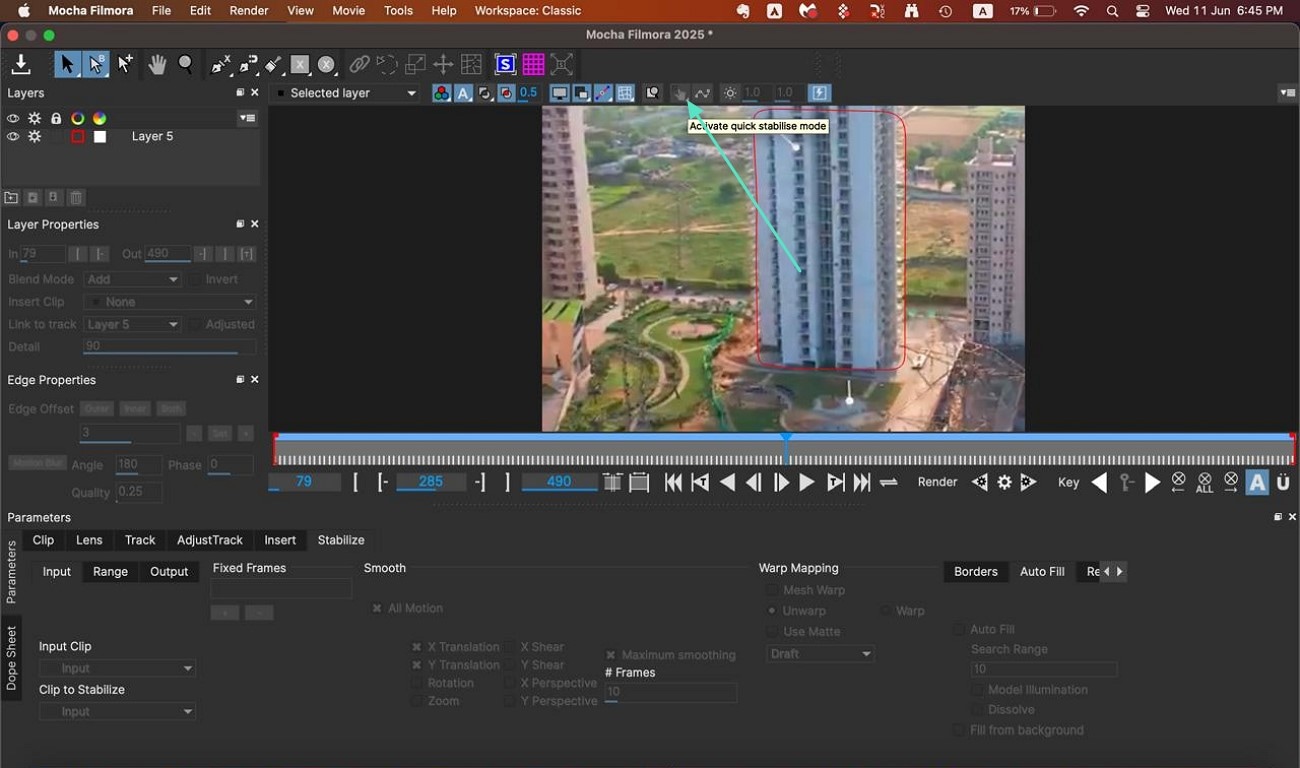This screenshot has height=768, width=1300.
Task: Open the Layers panel options menu
Action: point(247,118)
